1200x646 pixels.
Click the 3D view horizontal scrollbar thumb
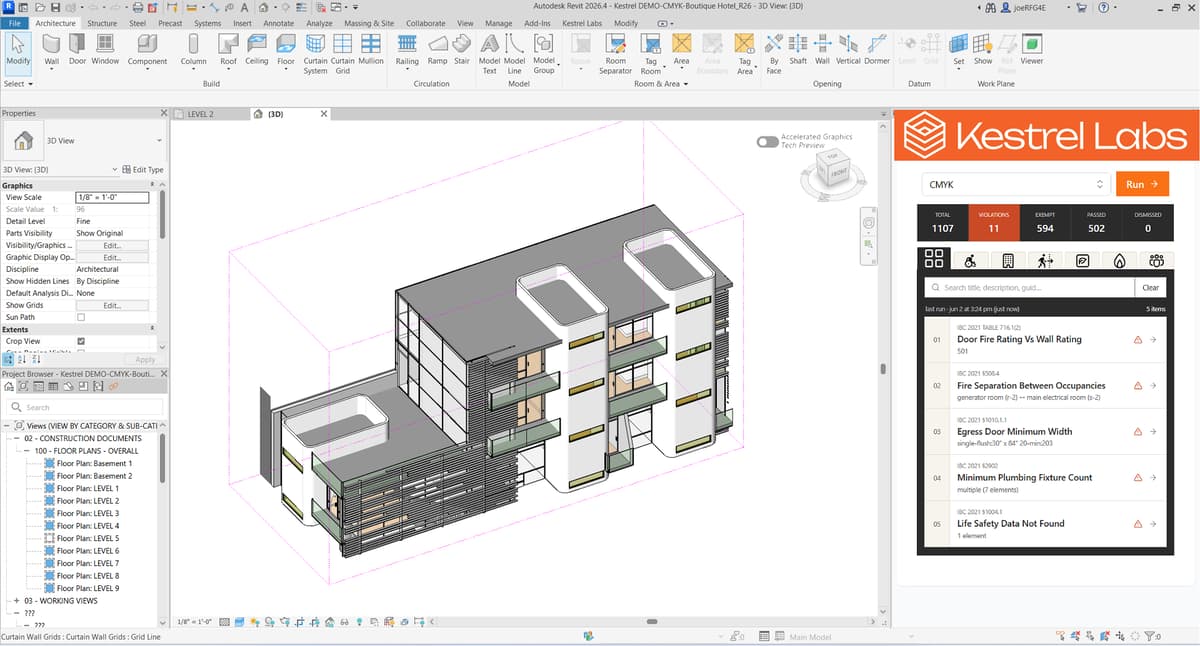coord(652,622)
